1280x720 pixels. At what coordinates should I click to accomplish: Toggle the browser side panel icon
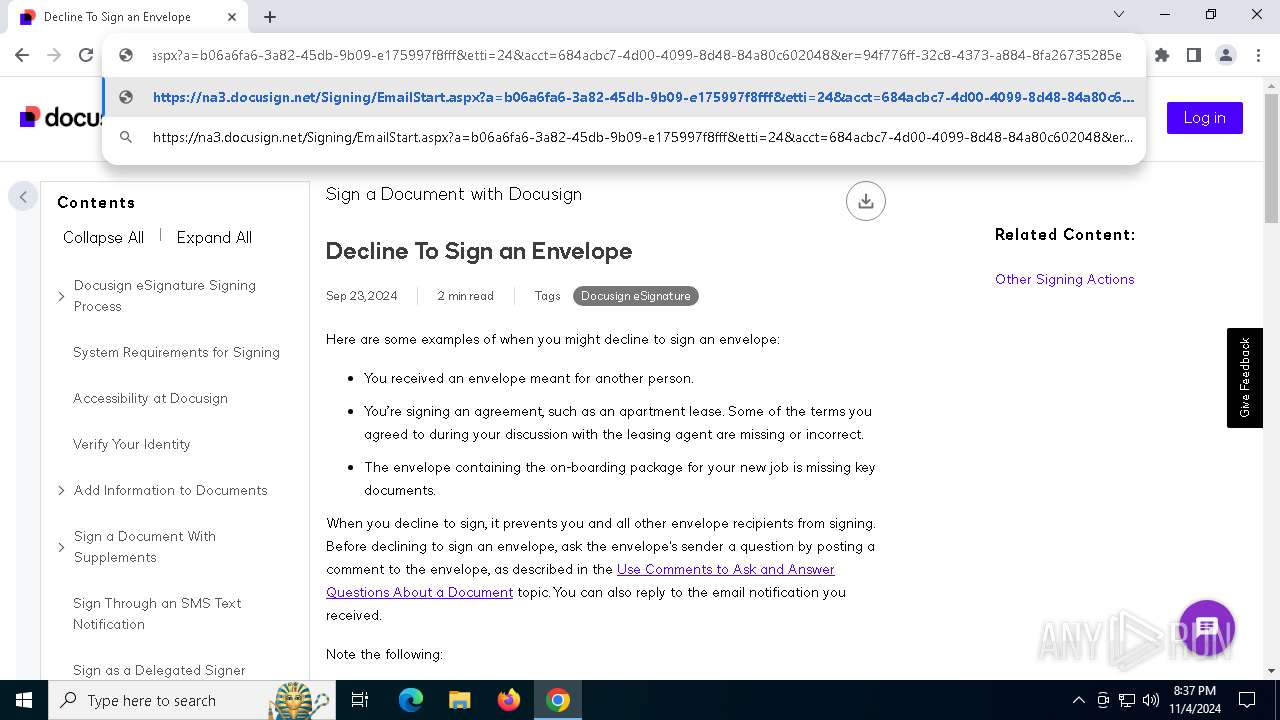(1194, 56)
